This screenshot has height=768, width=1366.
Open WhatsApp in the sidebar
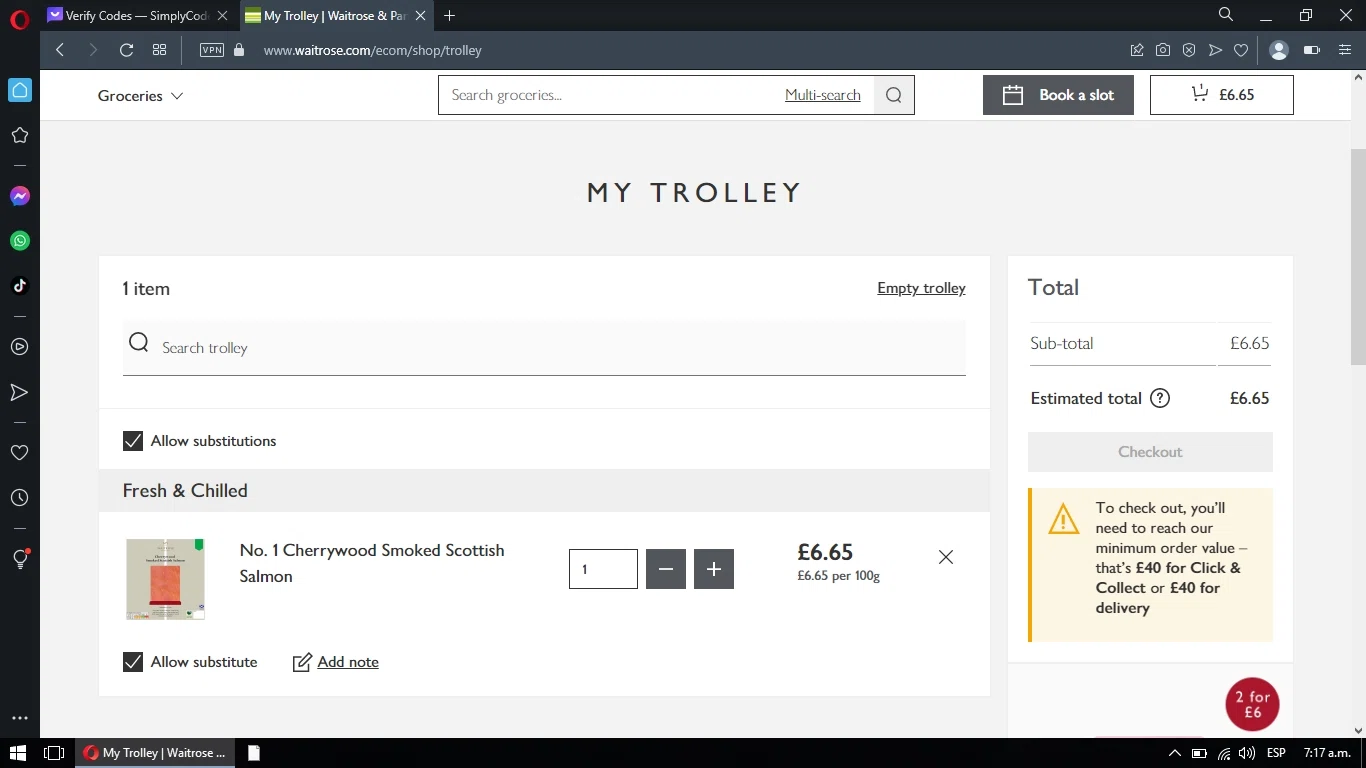(x=19, y=241)
